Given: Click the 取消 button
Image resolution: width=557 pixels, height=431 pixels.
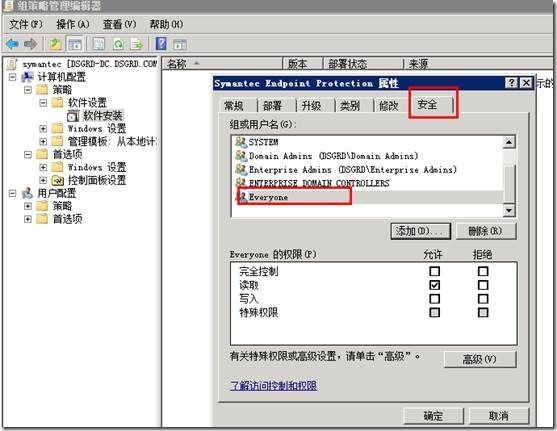Looking at the screenshot, I should (x=499, y=416).
